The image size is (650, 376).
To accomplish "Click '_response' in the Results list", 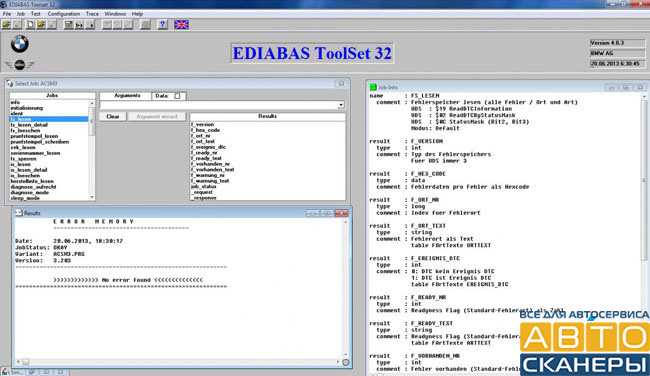I will (204, 198).
